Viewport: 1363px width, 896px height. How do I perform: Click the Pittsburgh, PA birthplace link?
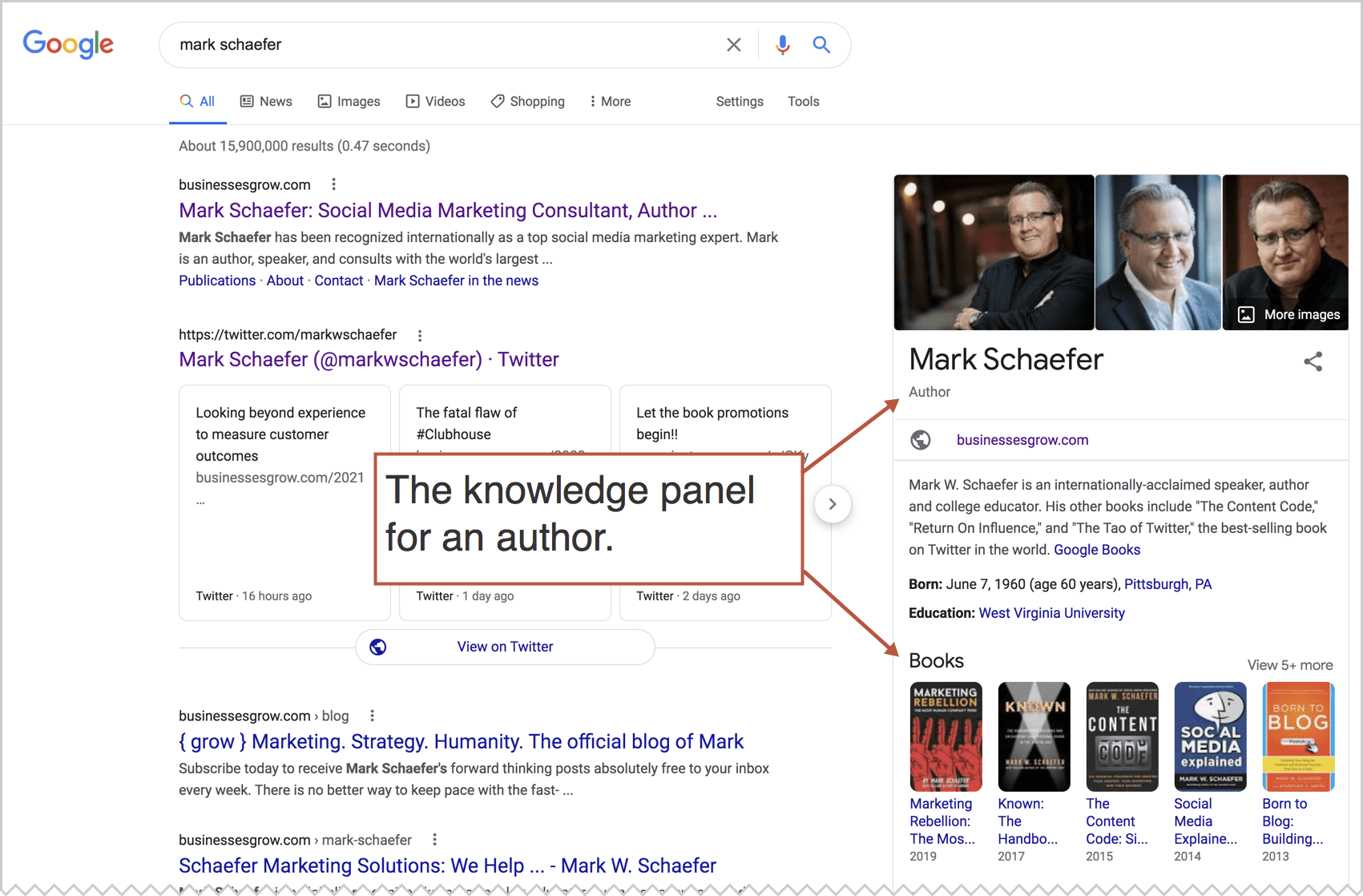pyautogui.click(x=1167, y=584)
